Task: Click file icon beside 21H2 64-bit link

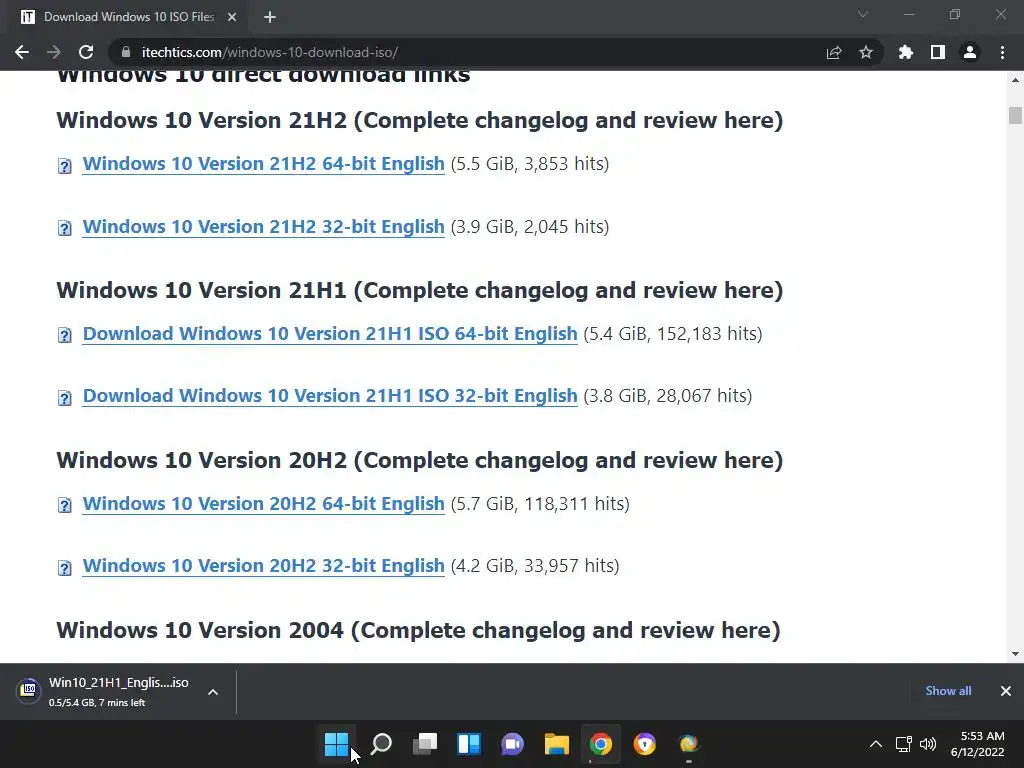Action: click(x=65, y=166)
